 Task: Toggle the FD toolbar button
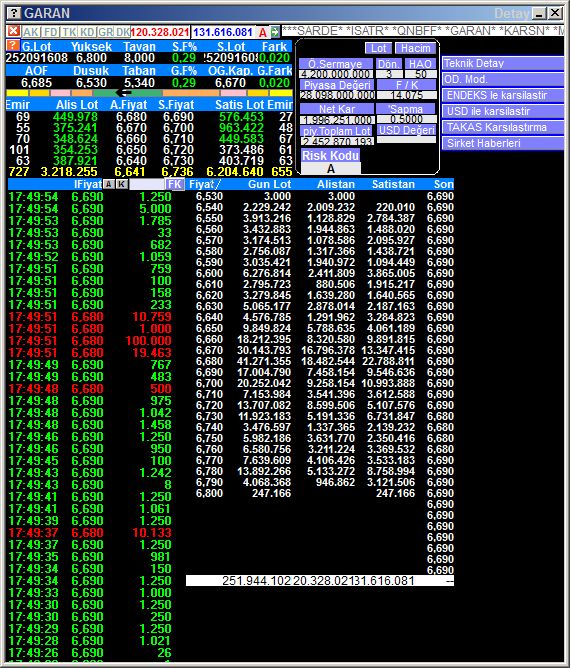[50, 32]
